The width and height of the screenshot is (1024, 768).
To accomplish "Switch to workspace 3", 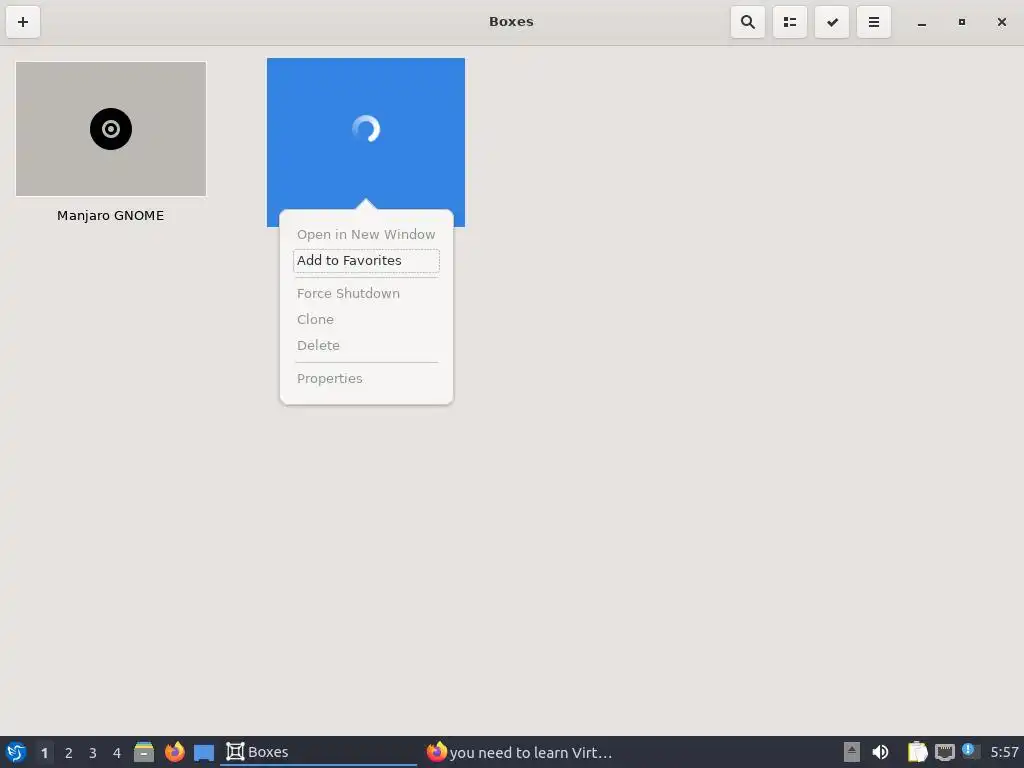I will pyautogui.click(x=93, y=753).
